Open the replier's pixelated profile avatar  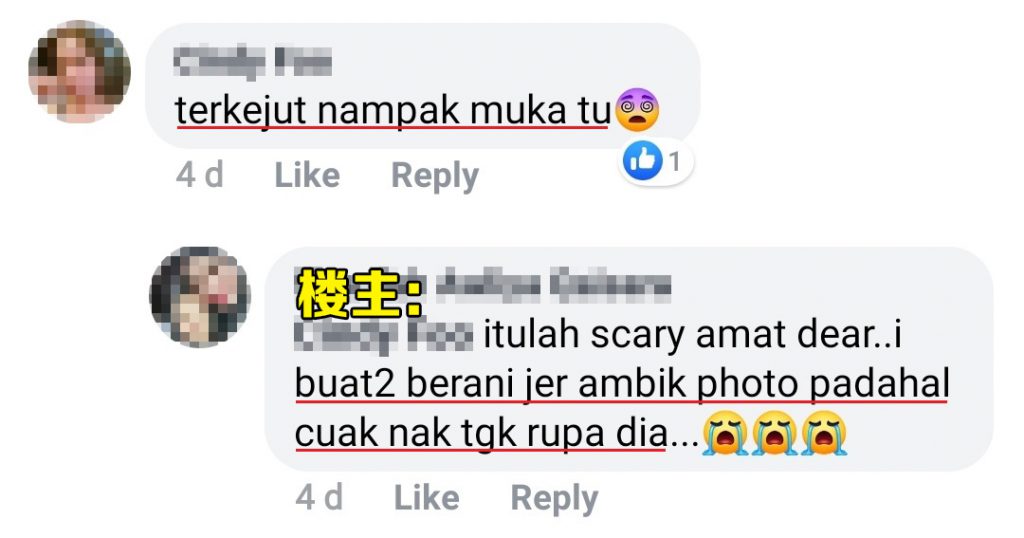point(200,296)
